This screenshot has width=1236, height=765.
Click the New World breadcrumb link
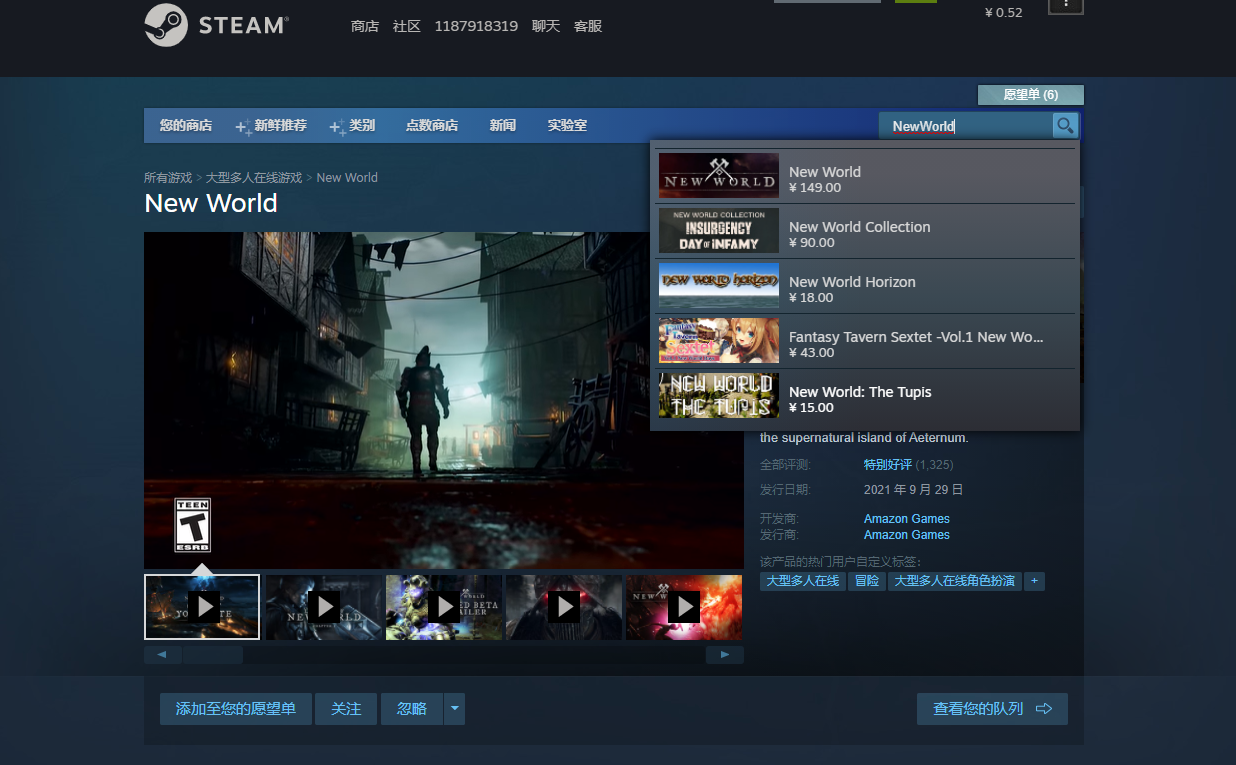(x=347, y=178)
